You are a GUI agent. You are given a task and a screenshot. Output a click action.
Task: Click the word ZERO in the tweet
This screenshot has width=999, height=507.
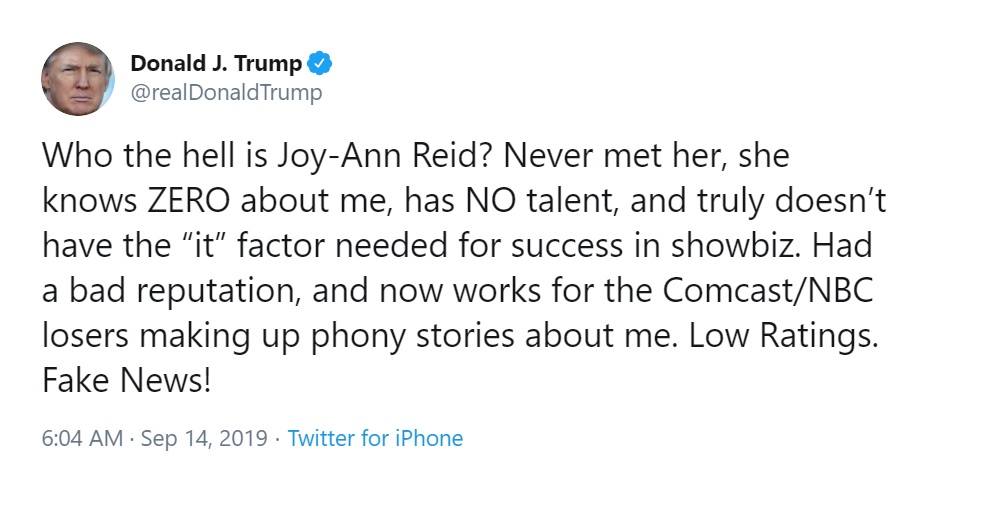click(x=189, y=201)
